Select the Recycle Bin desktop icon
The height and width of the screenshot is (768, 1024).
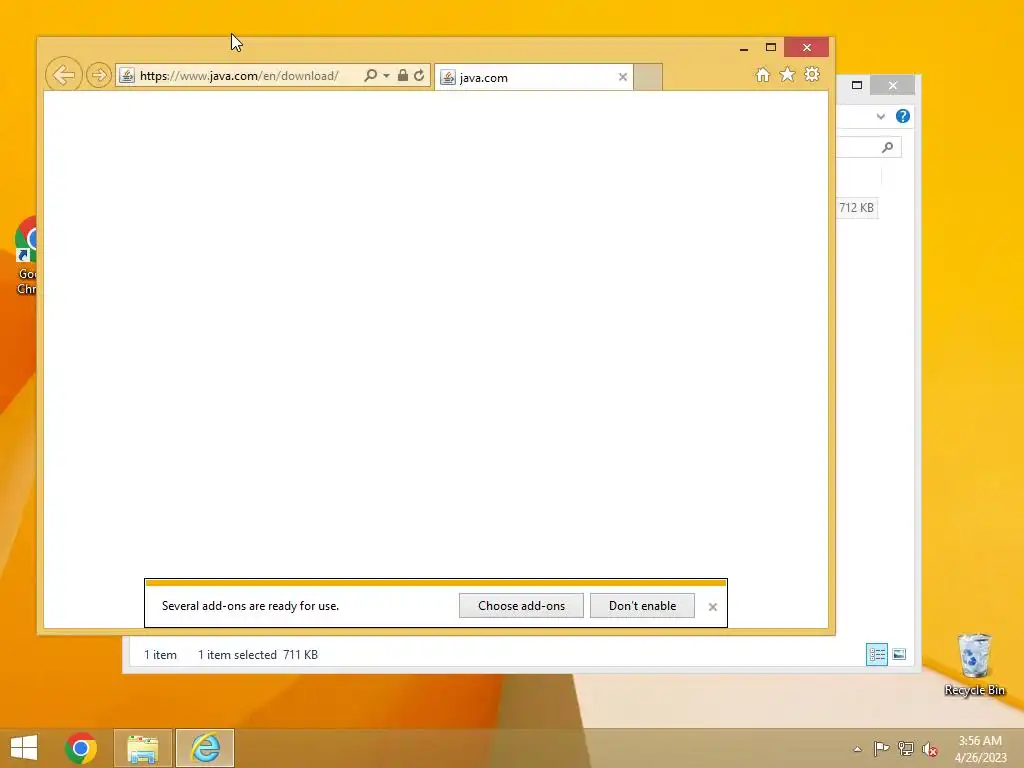tap(974, 664)
